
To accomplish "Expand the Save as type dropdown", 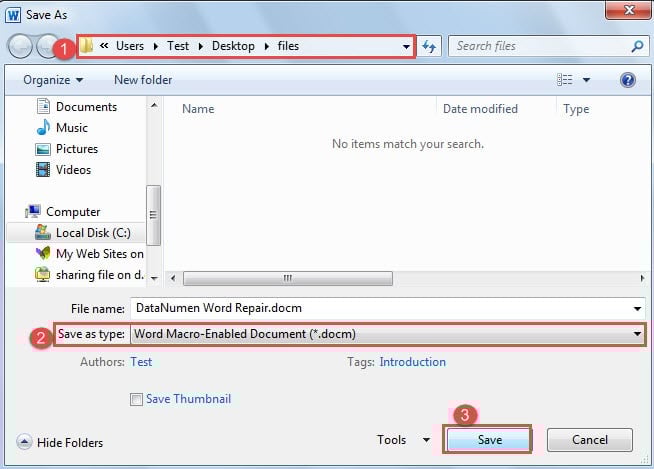I will [637, 335].
